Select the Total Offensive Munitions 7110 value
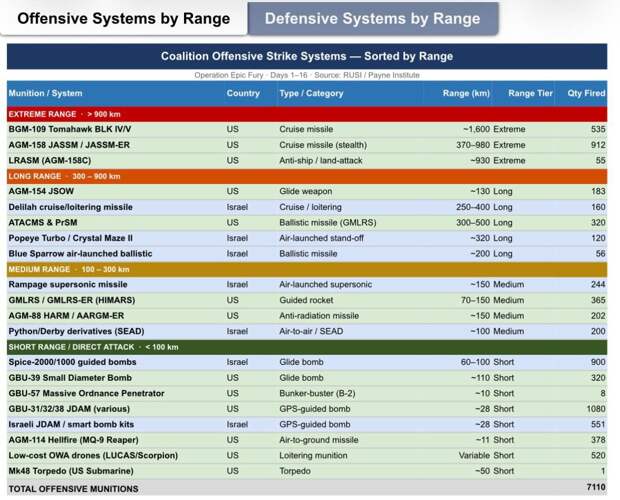The width and height of the screenshot is (620, 500). pos(595,488)
